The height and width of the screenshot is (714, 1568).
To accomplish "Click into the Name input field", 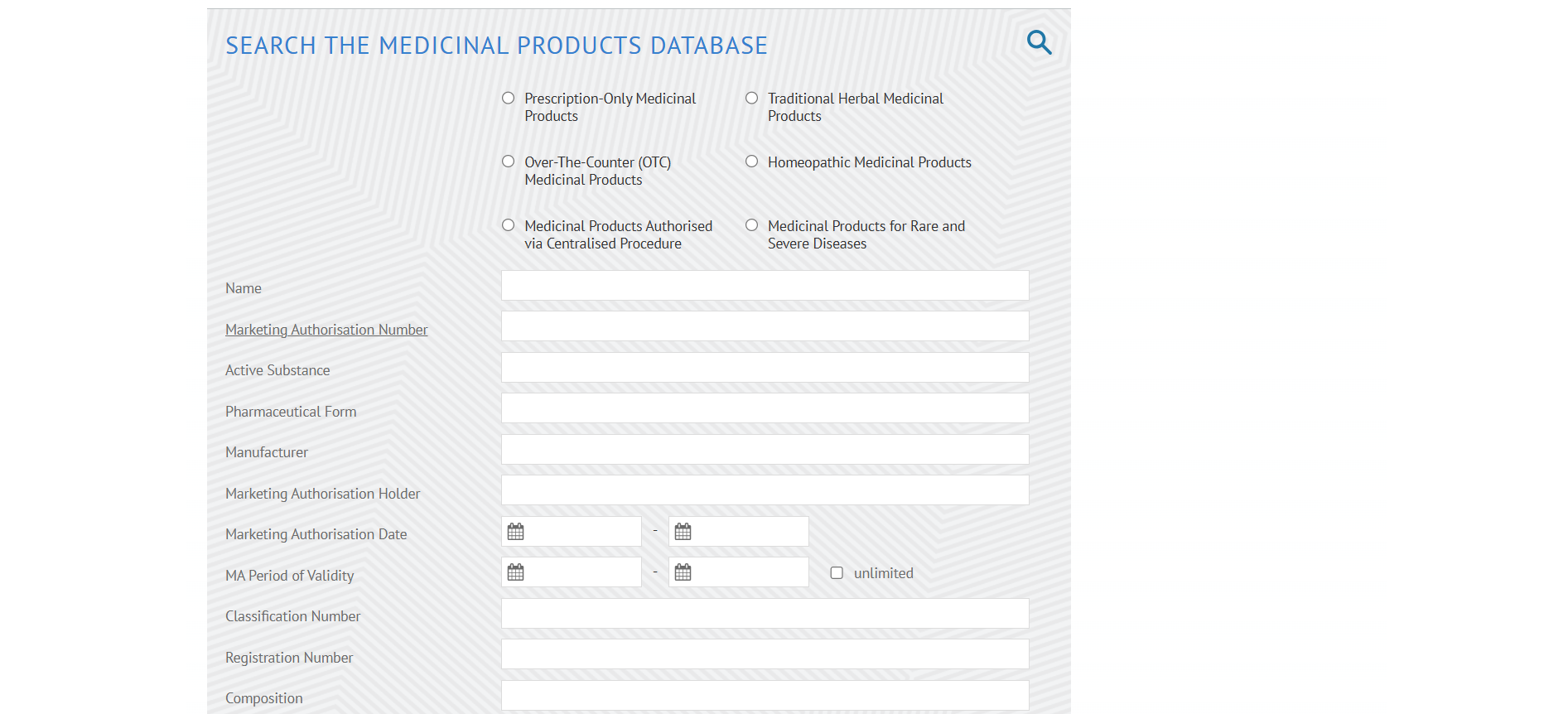I will coord(765,286).
